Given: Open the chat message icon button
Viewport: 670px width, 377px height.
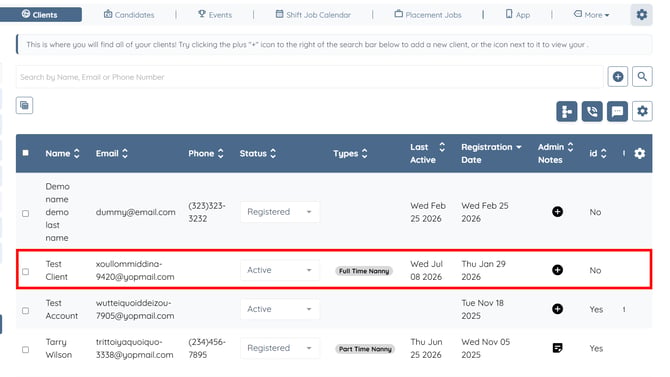Looking at the screenshot, I should [617, 112].
